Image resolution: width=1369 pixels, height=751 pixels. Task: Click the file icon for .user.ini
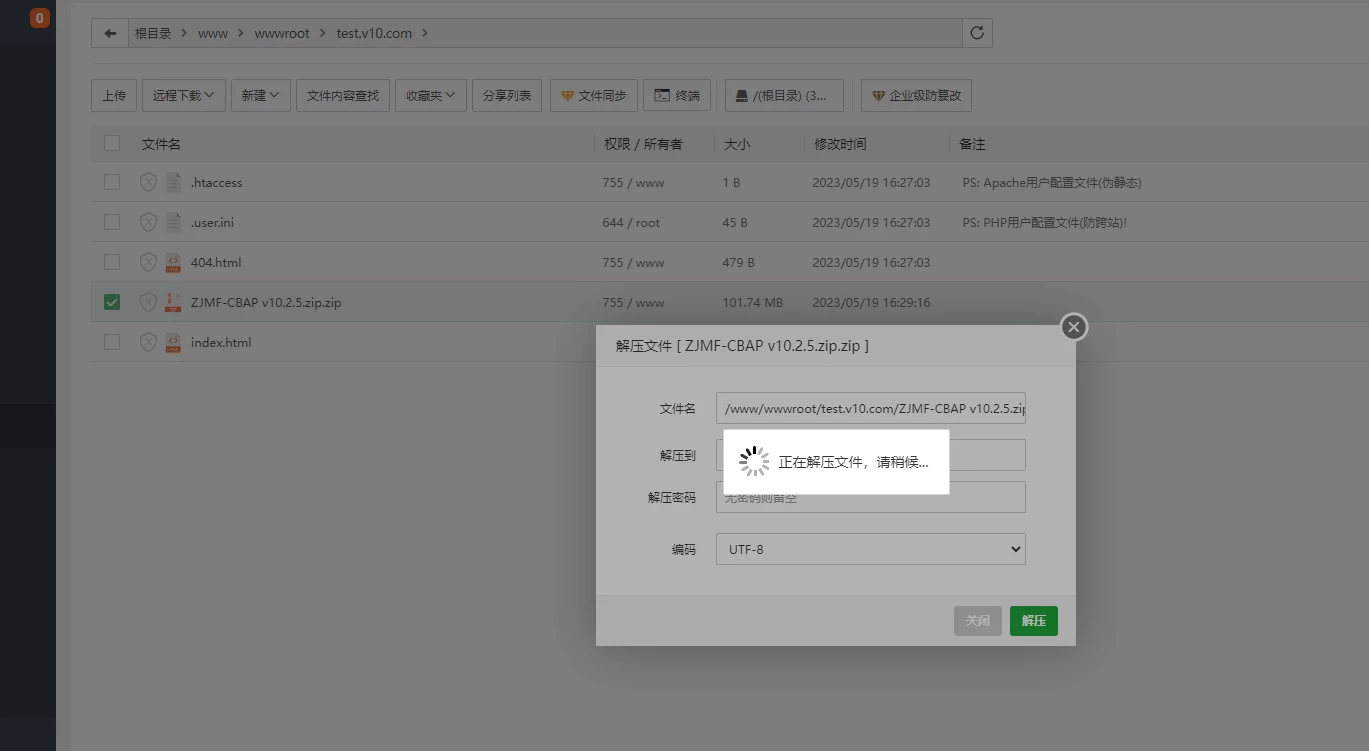[x=173, y=222]
